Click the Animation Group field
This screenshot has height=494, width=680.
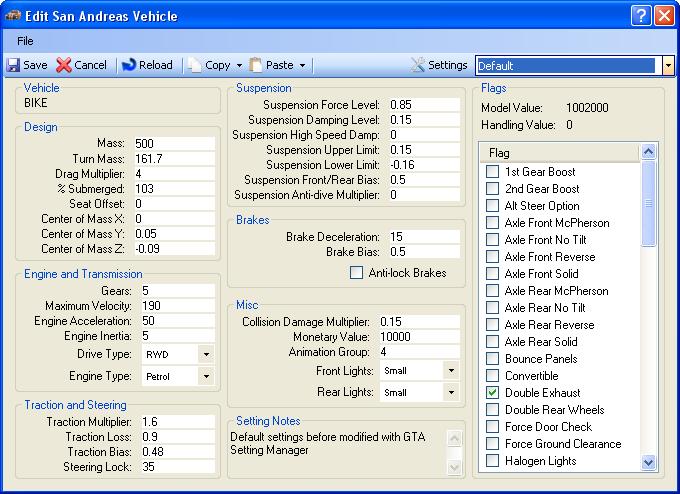click(x=419, y=352)
